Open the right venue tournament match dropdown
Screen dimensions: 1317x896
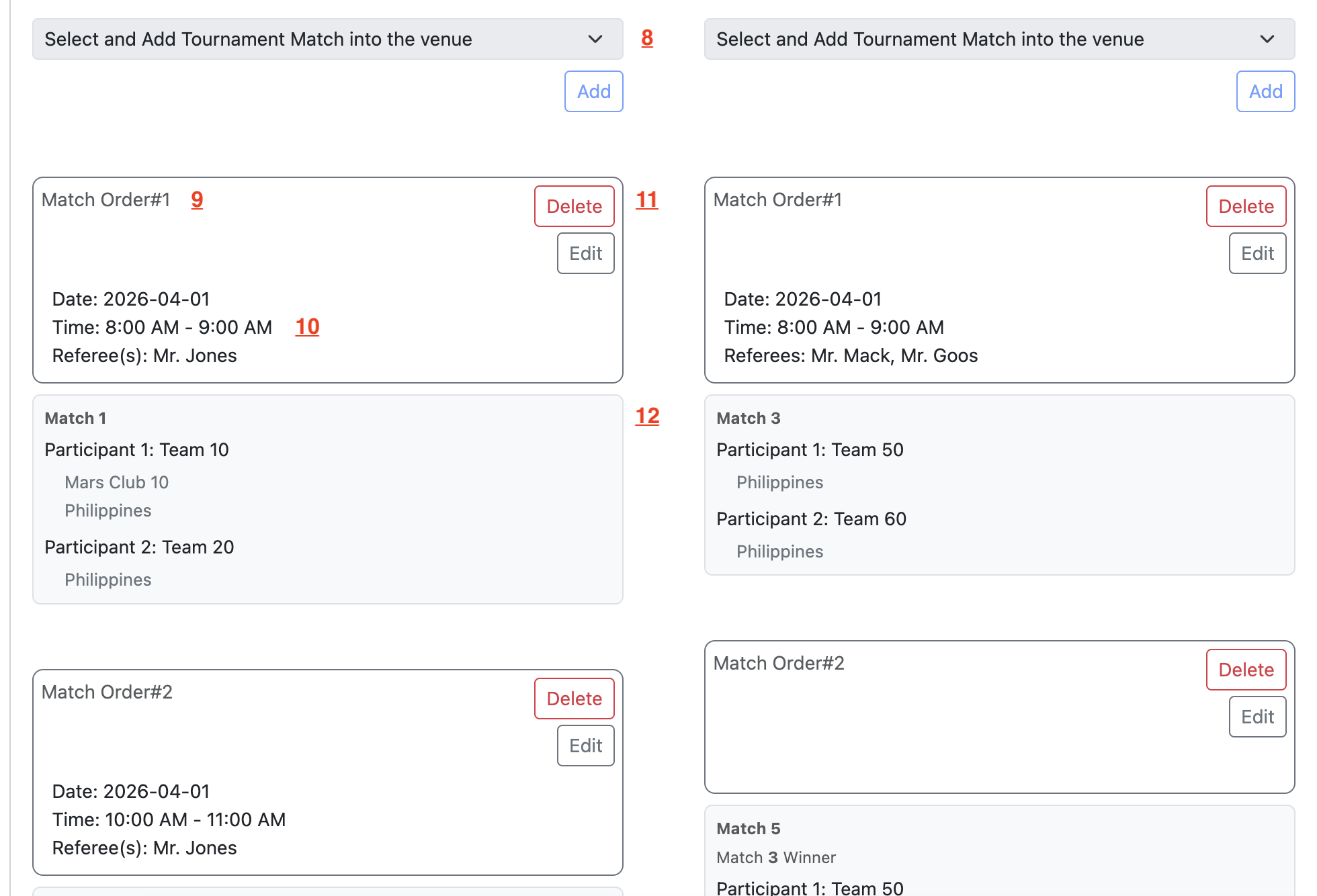[999, 39]
